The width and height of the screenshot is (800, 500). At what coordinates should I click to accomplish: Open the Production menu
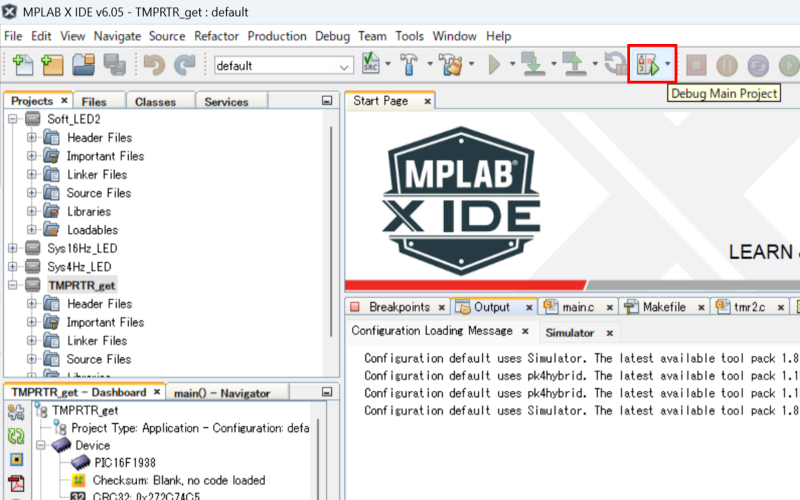point(277,36)
